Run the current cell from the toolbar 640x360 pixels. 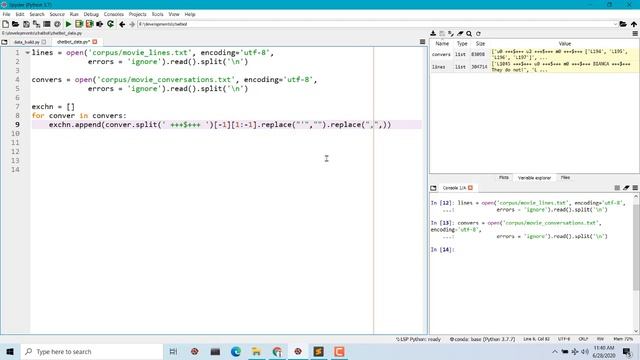click(79, 24)
